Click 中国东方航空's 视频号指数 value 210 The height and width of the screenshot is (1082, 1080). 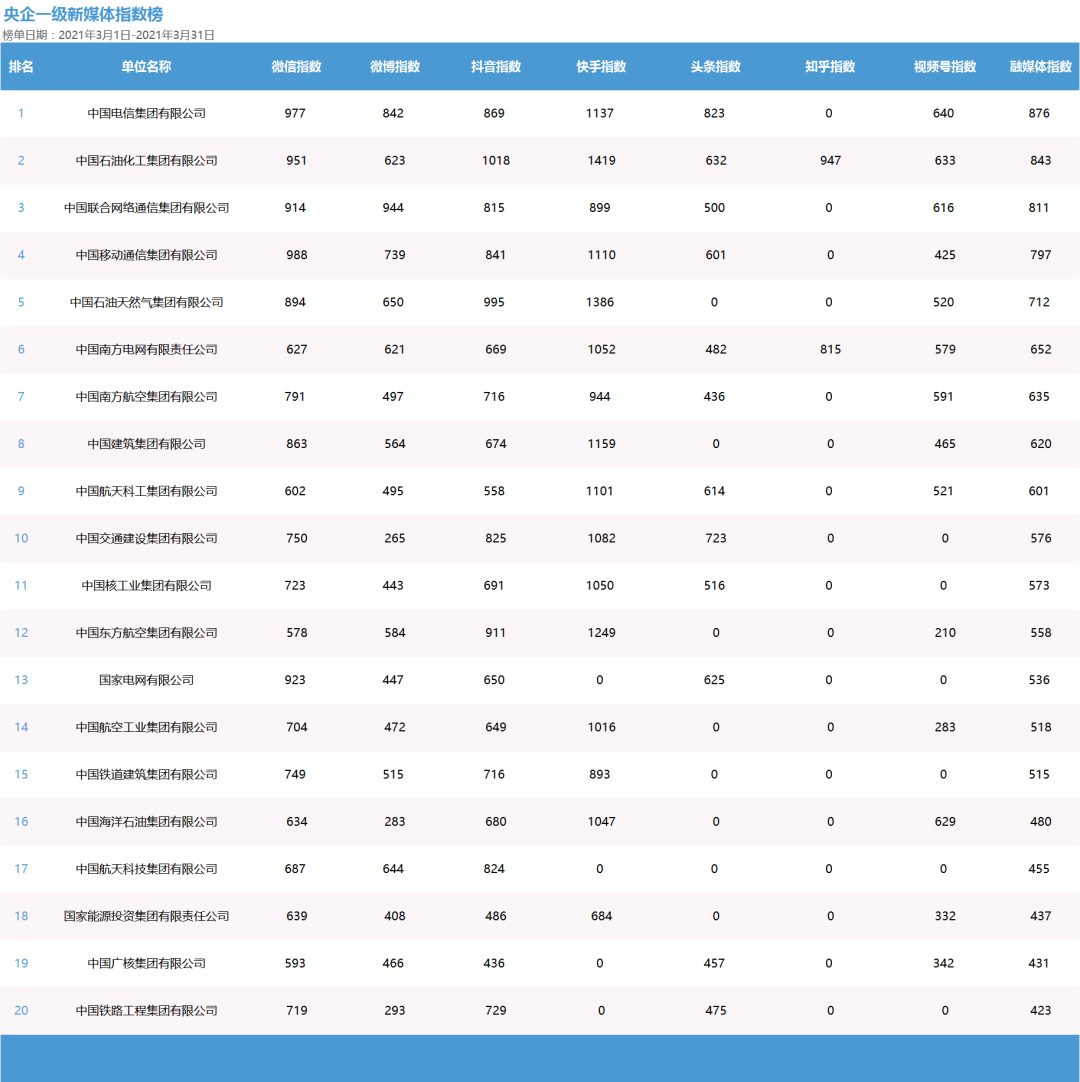pyautogui.click(x=945, y=633)
